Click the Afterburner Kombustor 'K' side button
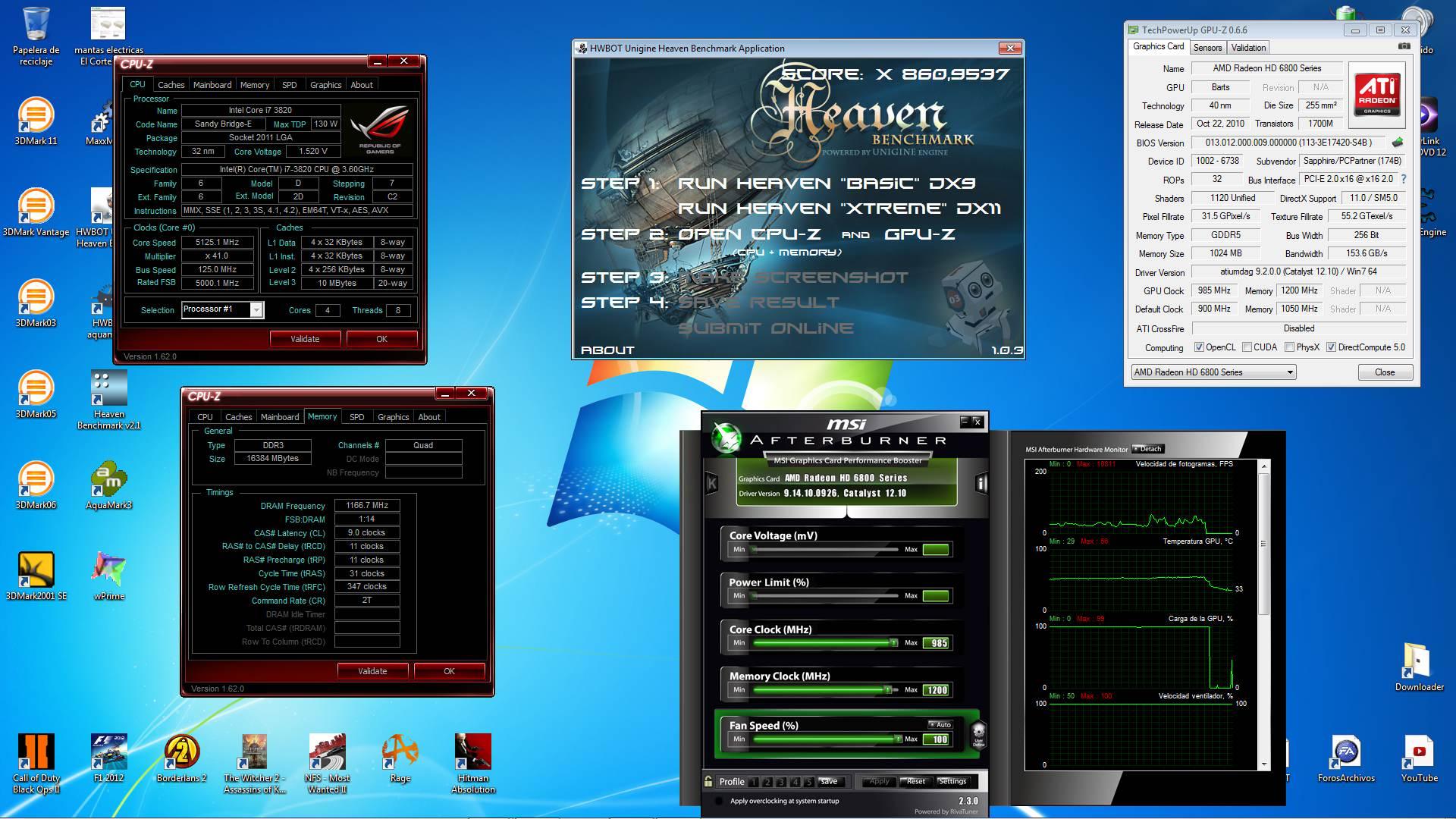The width and height of the screenshot is (1456, 819). pos(711,483)
